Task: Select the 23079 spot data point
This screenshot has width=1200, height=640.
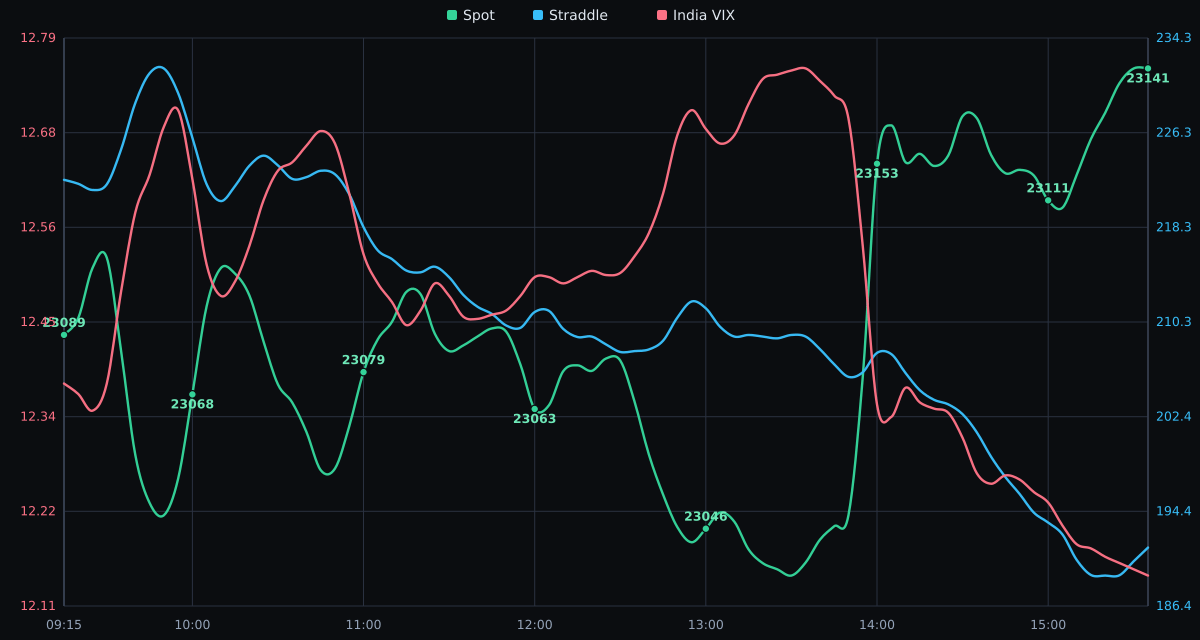Action: tap(363, 372)
